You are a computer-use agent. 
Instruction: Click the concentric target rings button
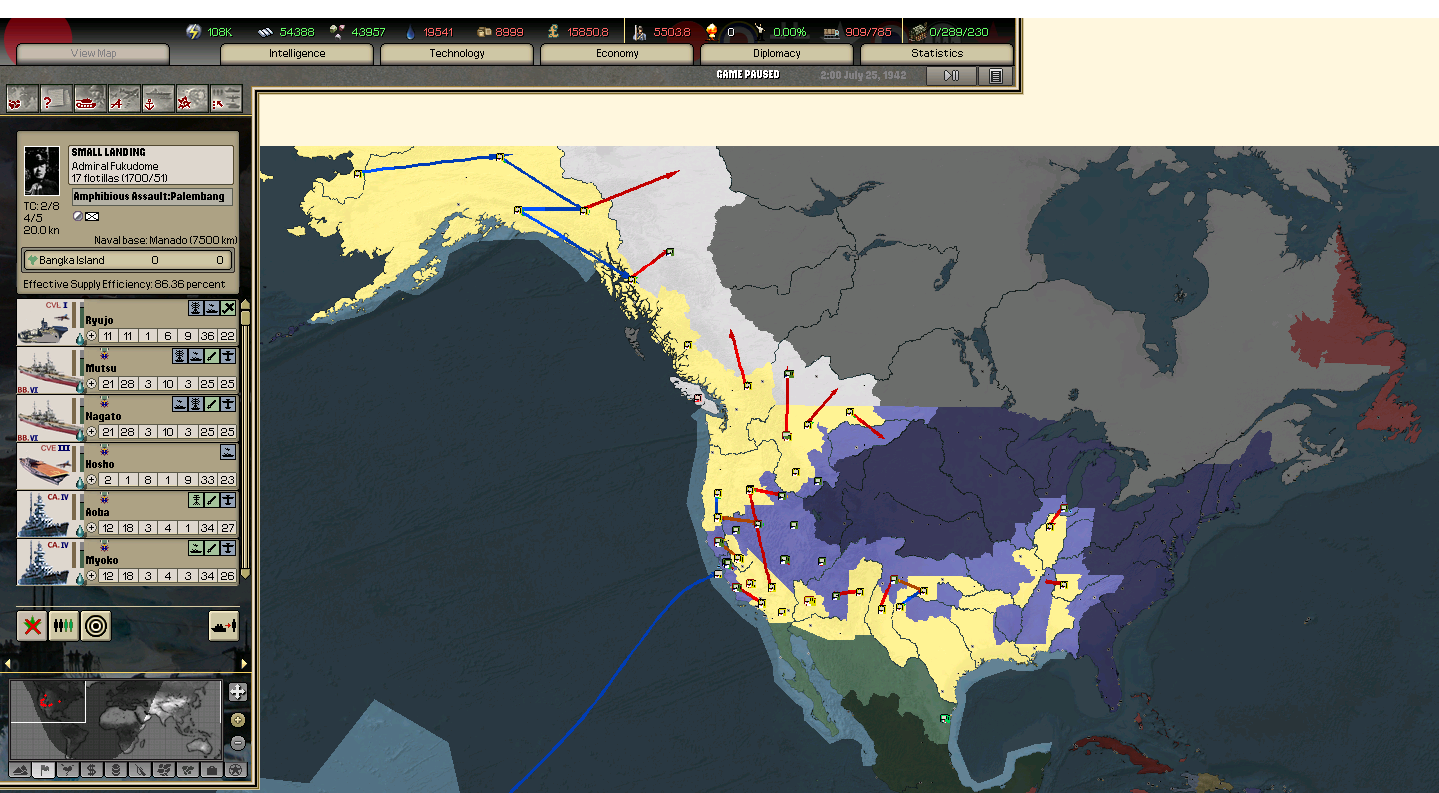point(95,626)
